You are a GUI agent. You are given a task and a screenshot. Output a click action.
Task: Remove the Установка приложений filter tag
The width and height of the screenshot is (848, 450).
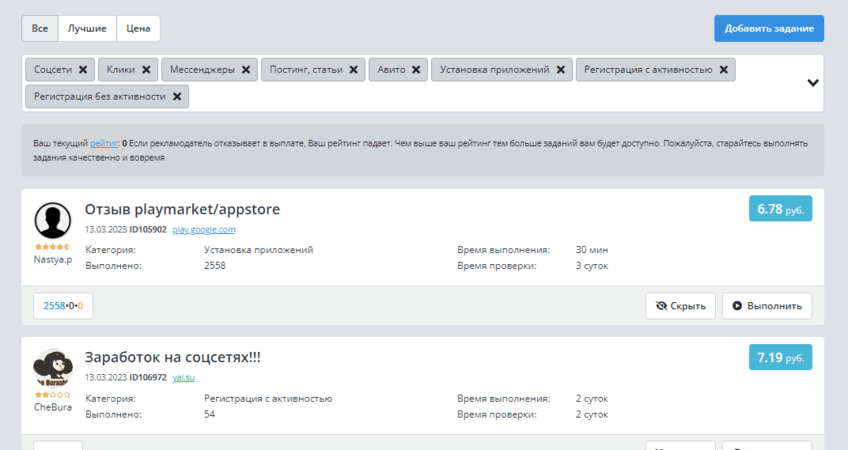561,70
